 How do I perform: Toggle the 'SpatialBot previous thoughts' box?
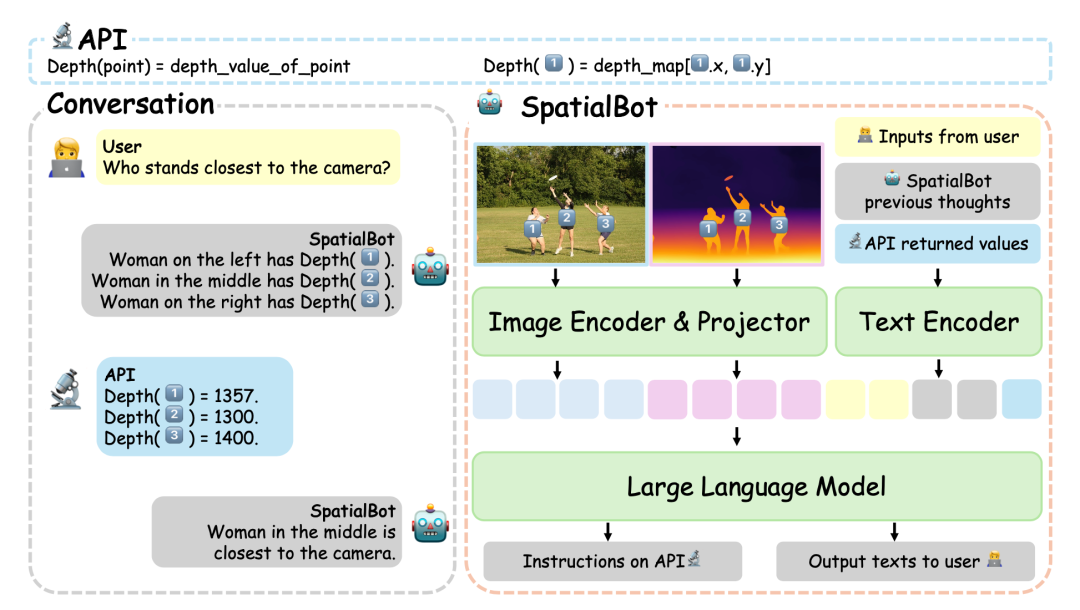pyautogui.click(x=937, y=191)
